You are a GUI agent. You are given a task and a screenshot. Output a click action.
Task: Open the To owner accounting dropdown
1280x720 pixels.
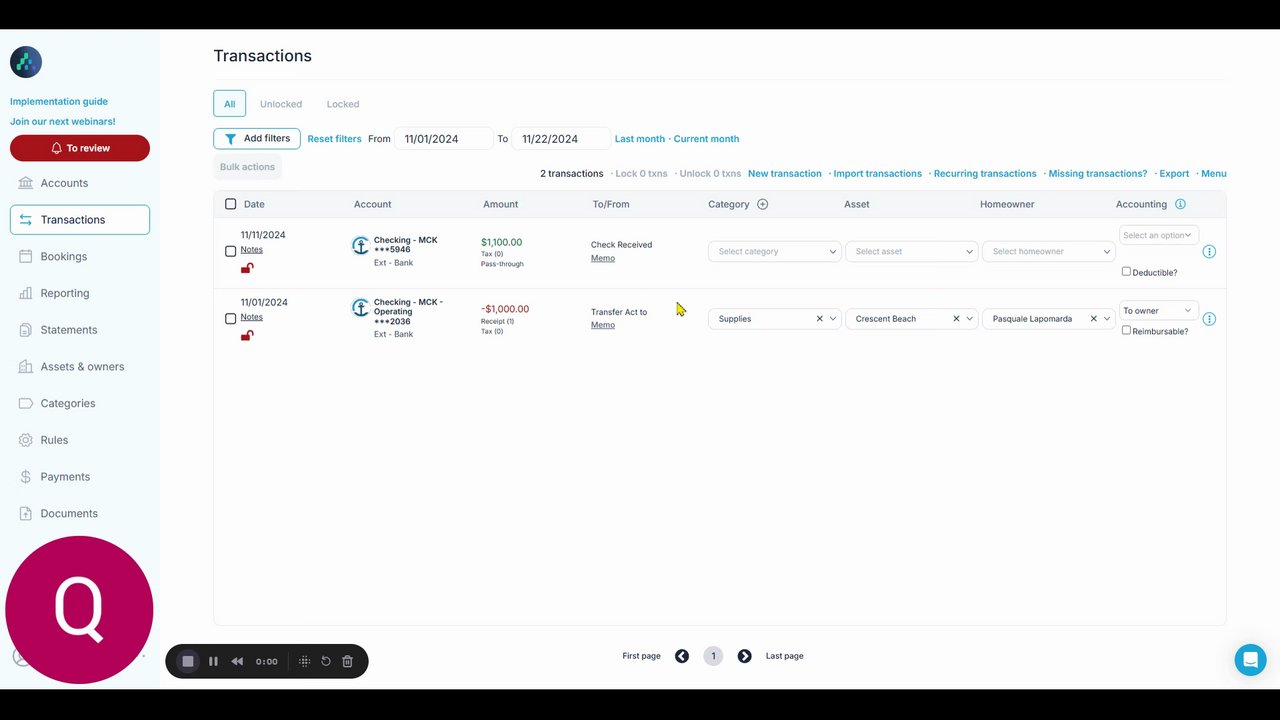pyautogui.click(x=1158, y=310)
